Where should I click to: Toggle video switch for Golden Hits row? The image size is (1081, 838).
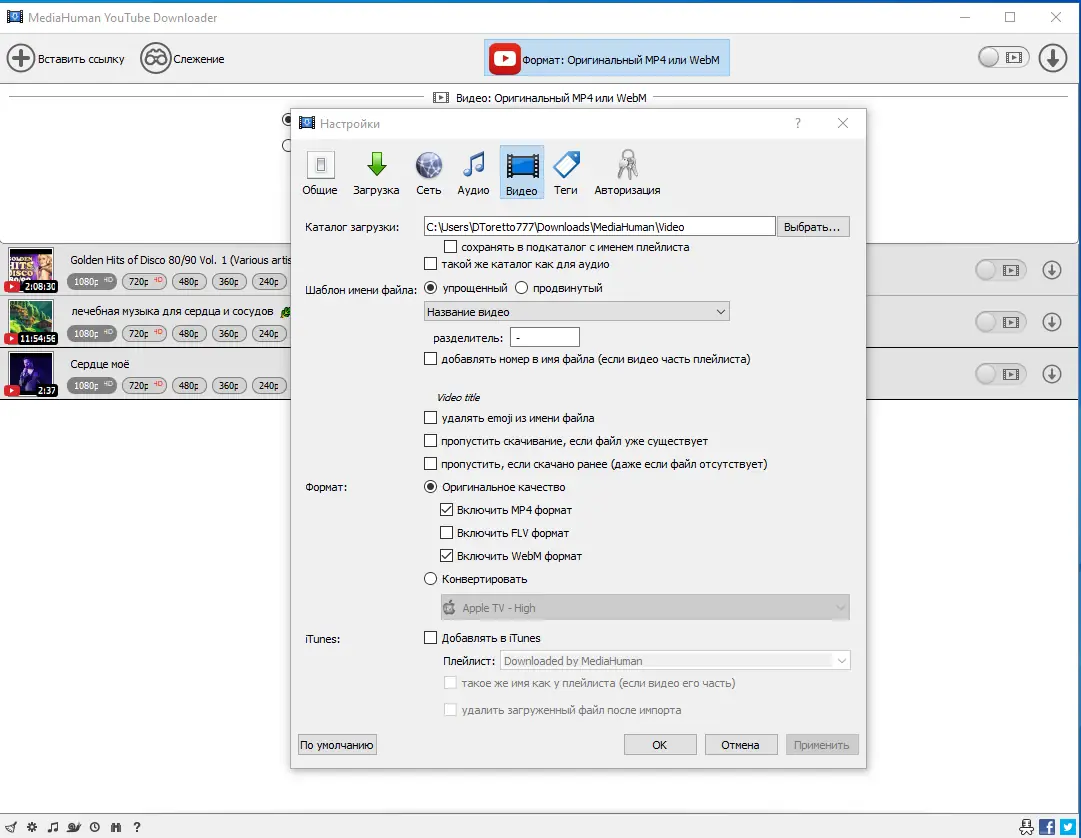1001,270
